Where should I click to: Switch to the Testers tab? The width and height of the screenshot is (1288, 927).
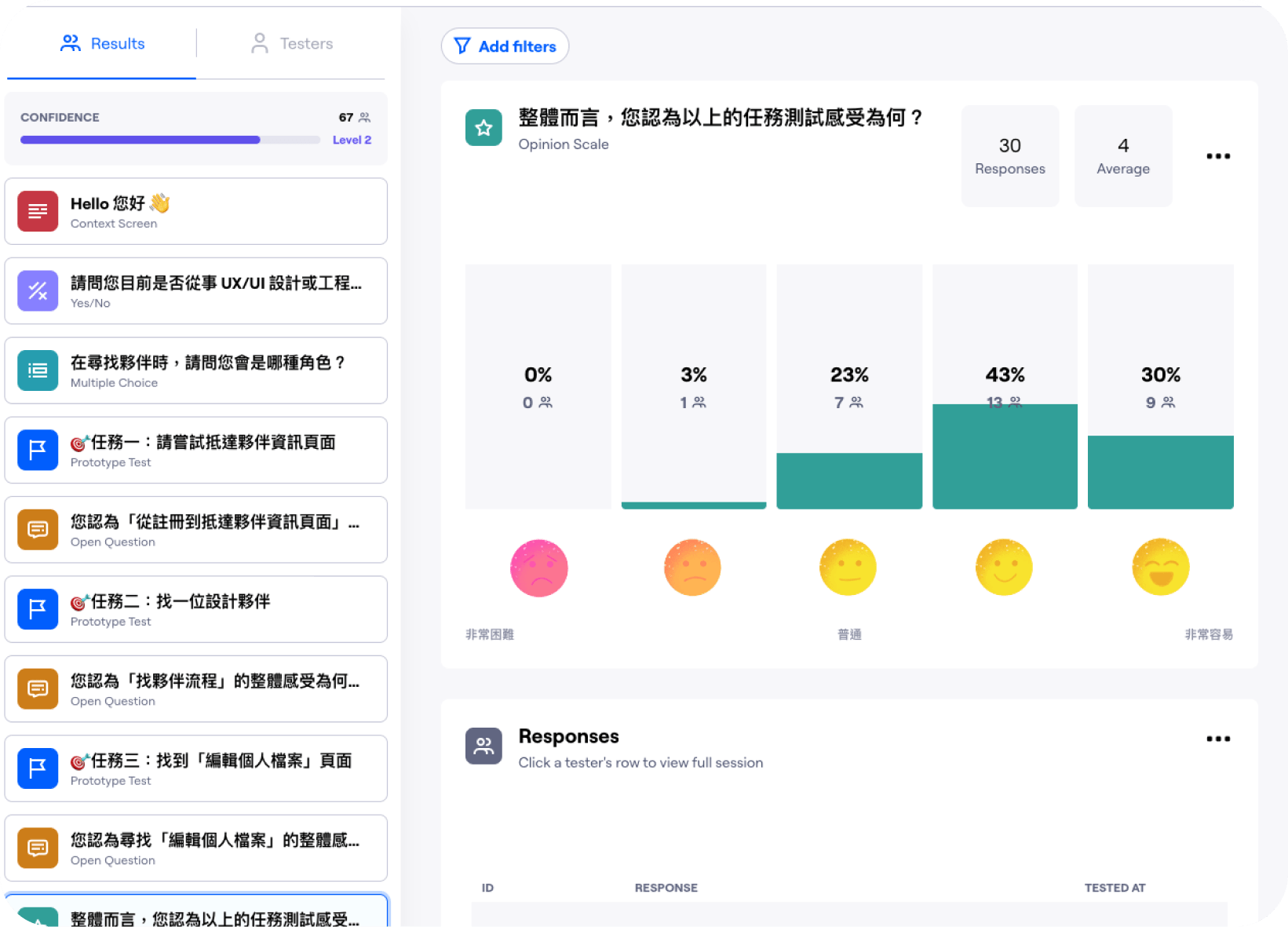click(x=291, y=44)
